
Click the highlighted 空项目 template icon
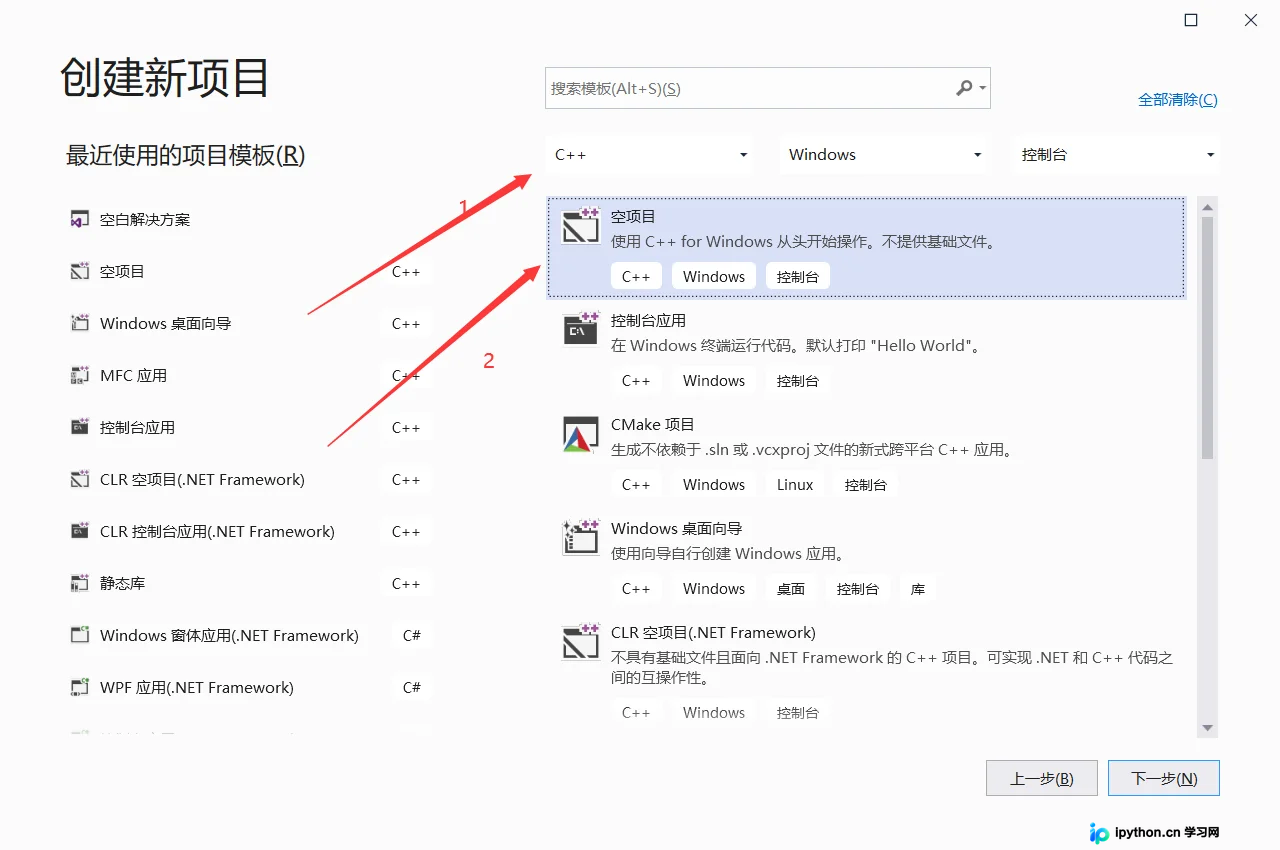pos(581,226)
